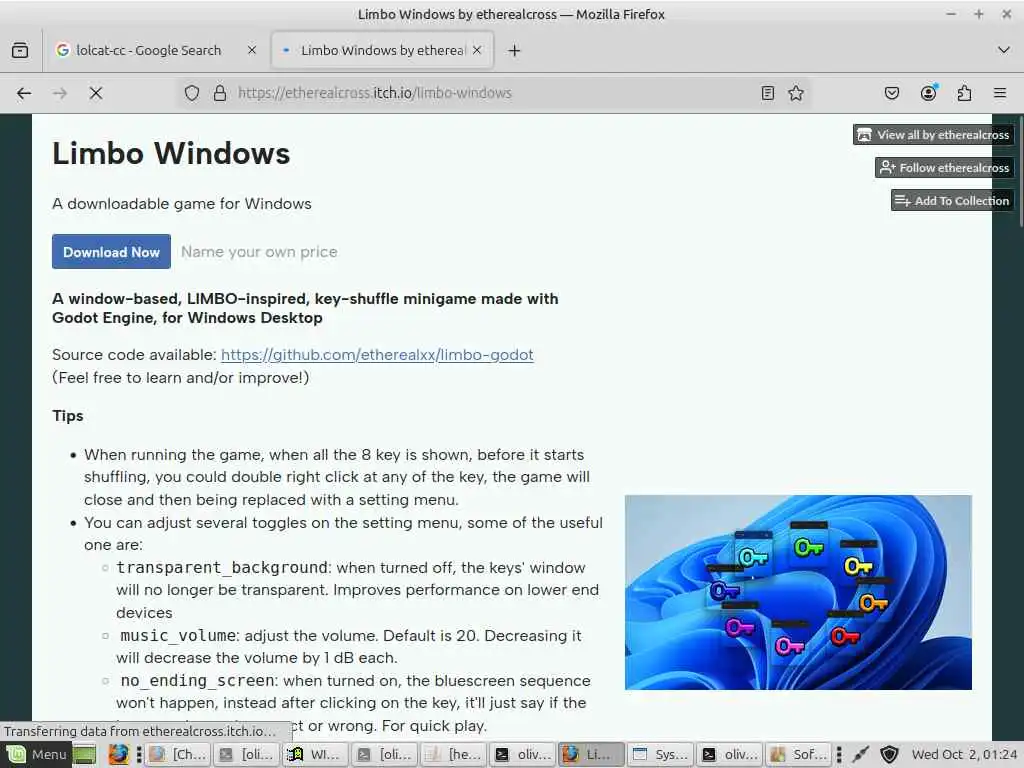Image resolution: width=1024 pixels, height=768 pixels.
Task: Open the Firefox View tabs list icon
Action: pos(20,50)
